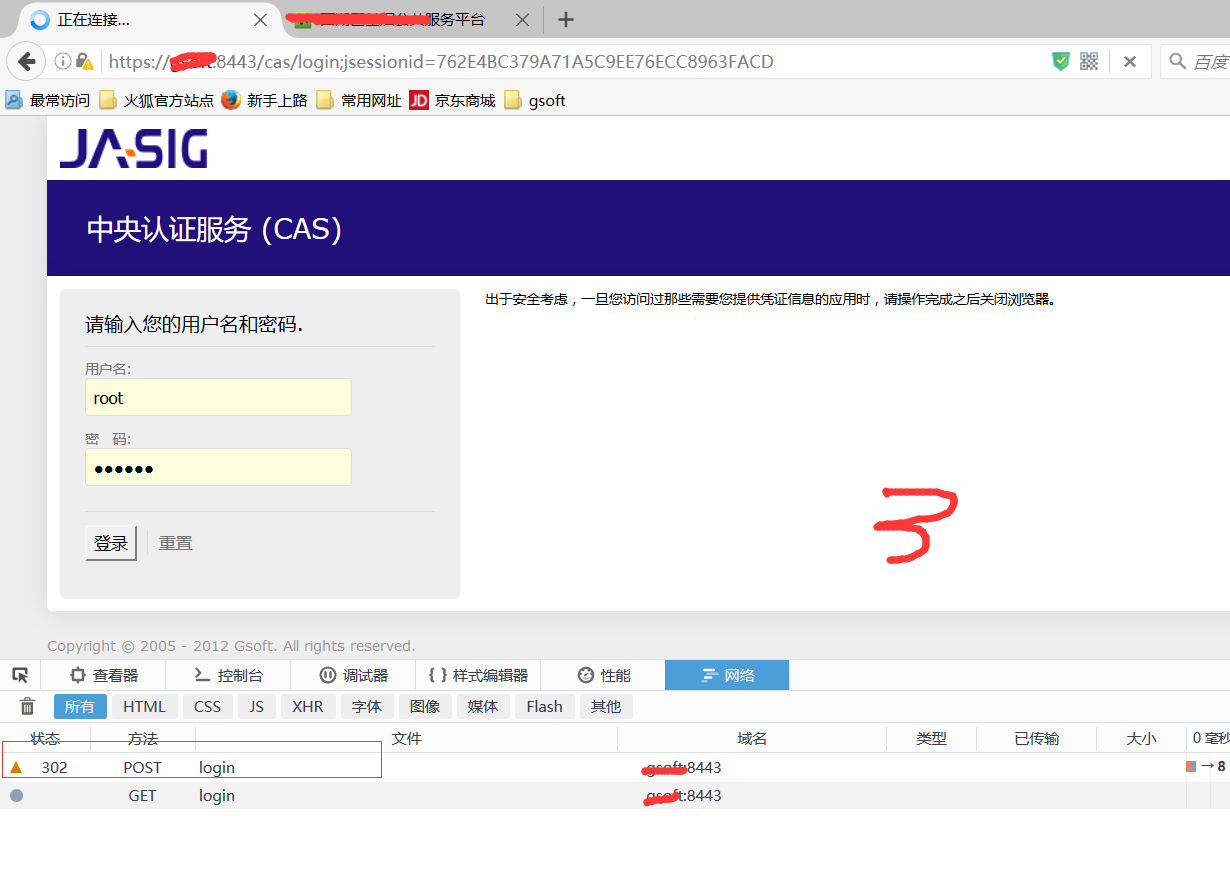Sort by the 大小 column header
Viewport: 1230px width, 880px height.
1142,738
